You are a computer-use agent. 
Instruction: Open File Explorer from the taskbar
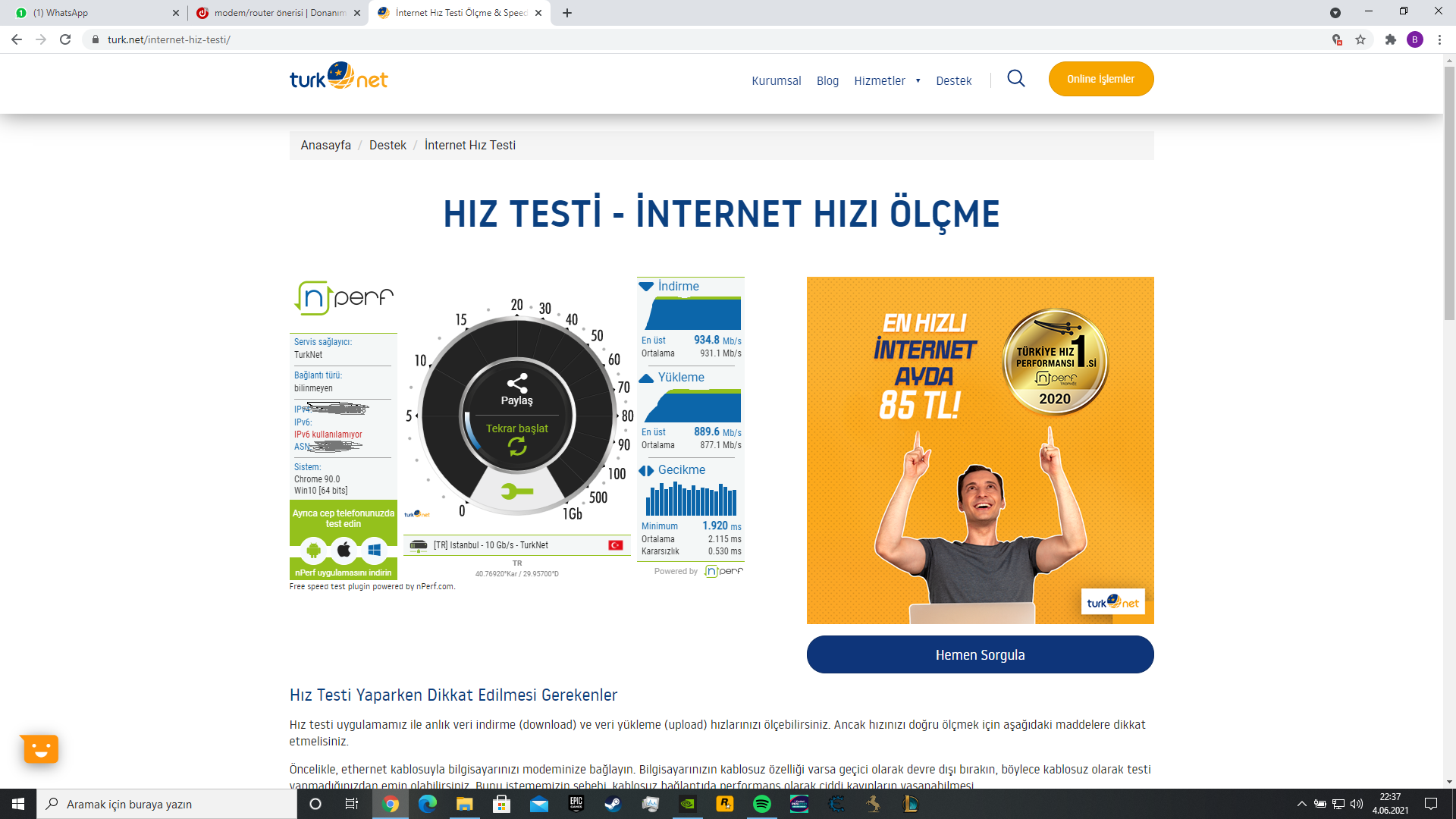click(465, 804)
